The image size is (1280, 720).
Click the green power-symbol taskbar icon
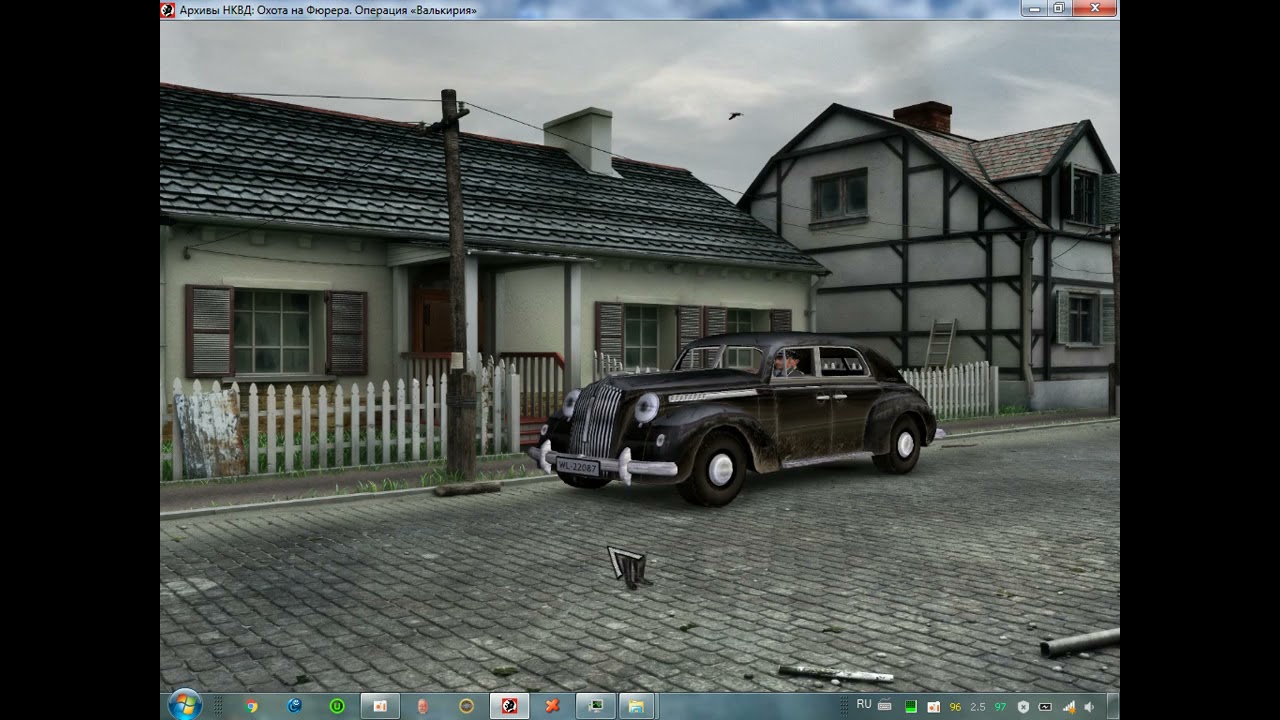click(x=337, y=706)
